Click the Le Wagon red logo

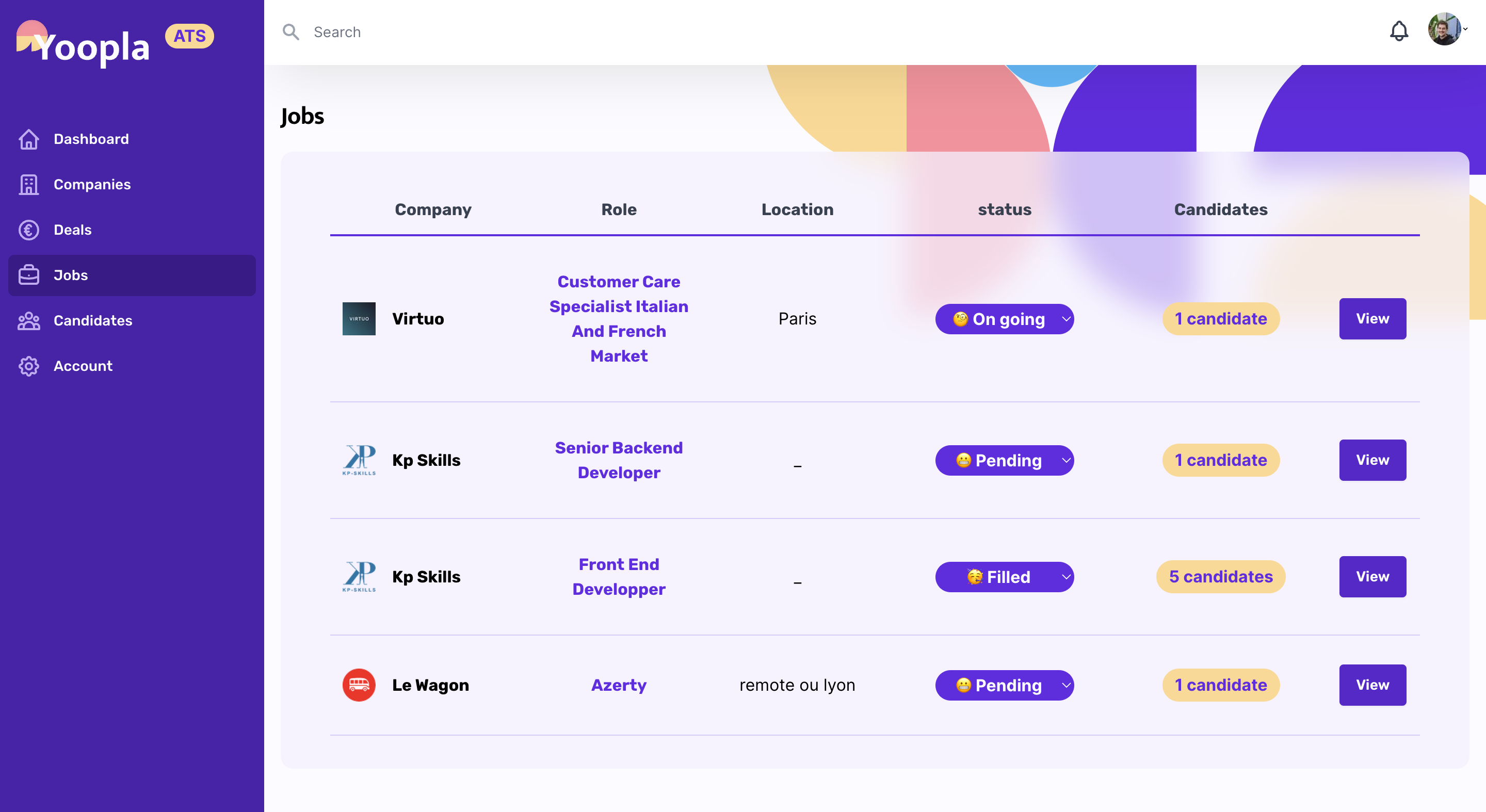pos(359,685)
